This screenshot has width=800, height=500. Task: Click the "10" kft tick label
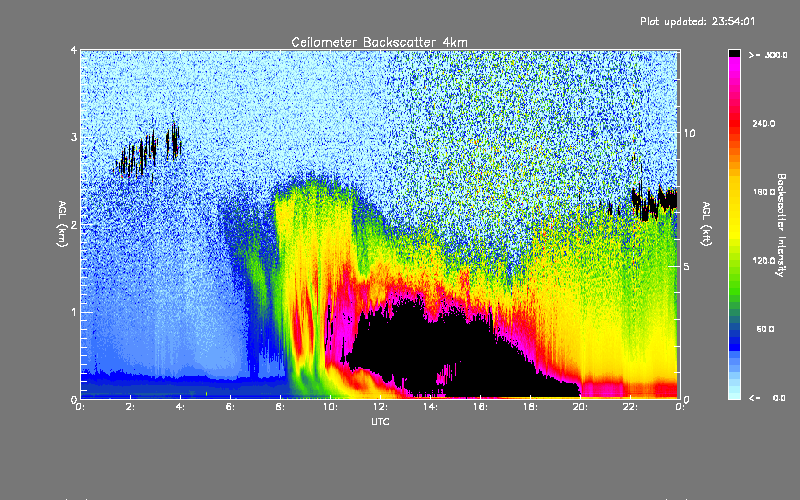689,134
